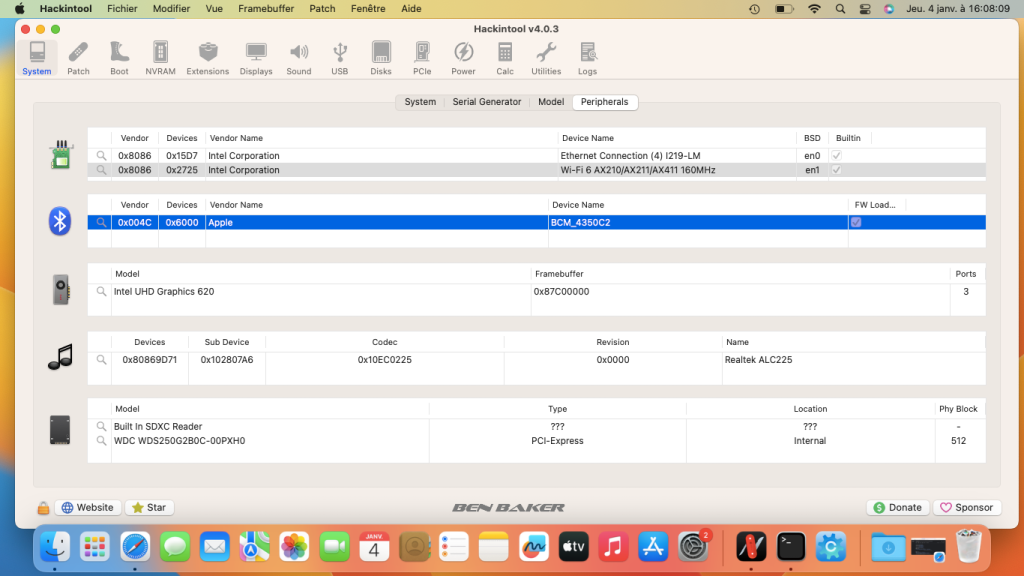Open the Fichier menu
The image size is (1024, 576).
pyautogui.click(x=122, y=8)
